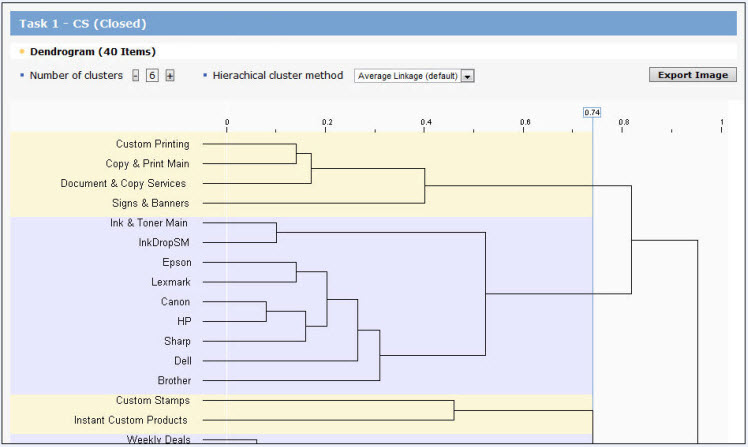Select the Document & Copy Services label

[123, 183]
